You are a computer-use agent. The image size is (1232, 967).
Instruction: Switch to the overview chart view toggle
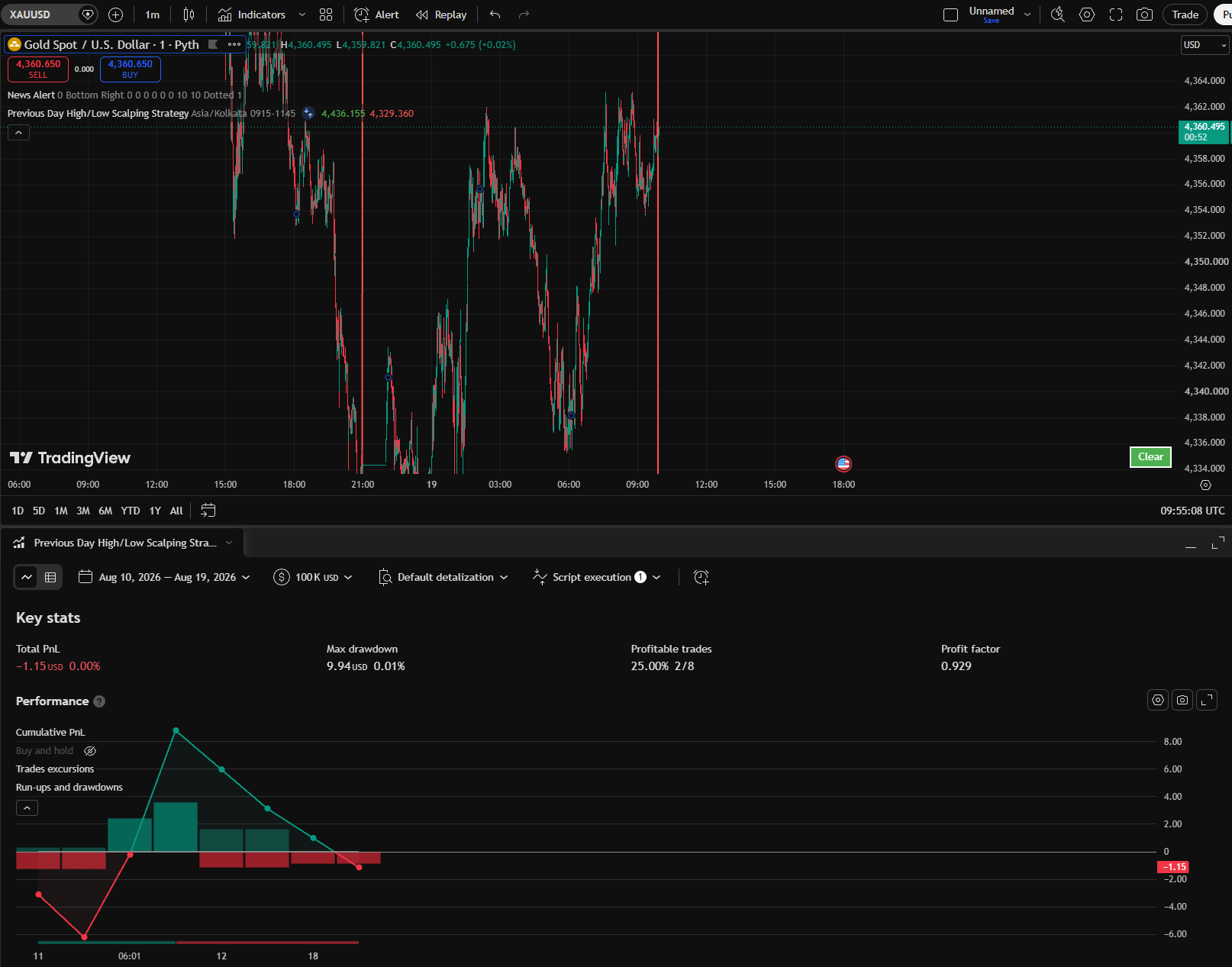(27, 577)
